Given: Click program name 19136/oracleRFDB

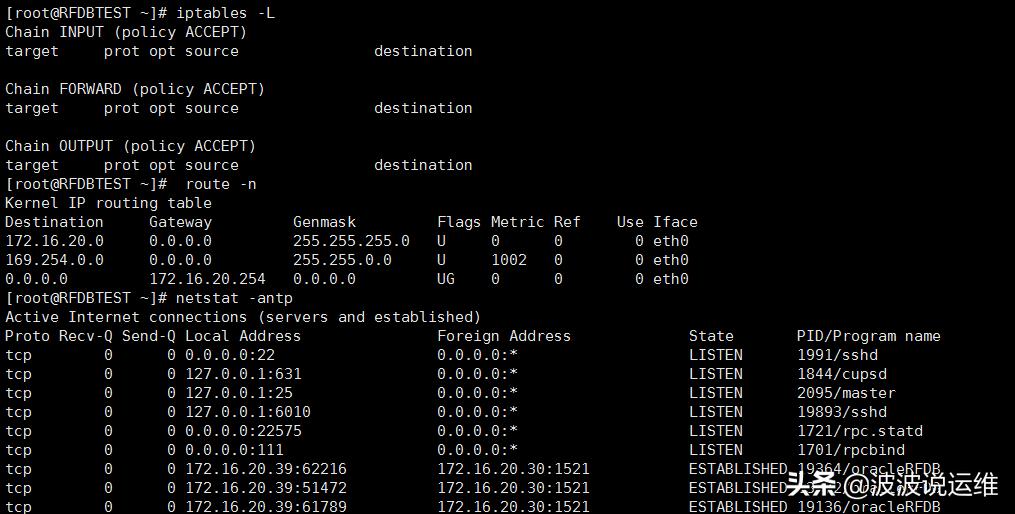Looking at the screenshot, I should coord(869,507).
